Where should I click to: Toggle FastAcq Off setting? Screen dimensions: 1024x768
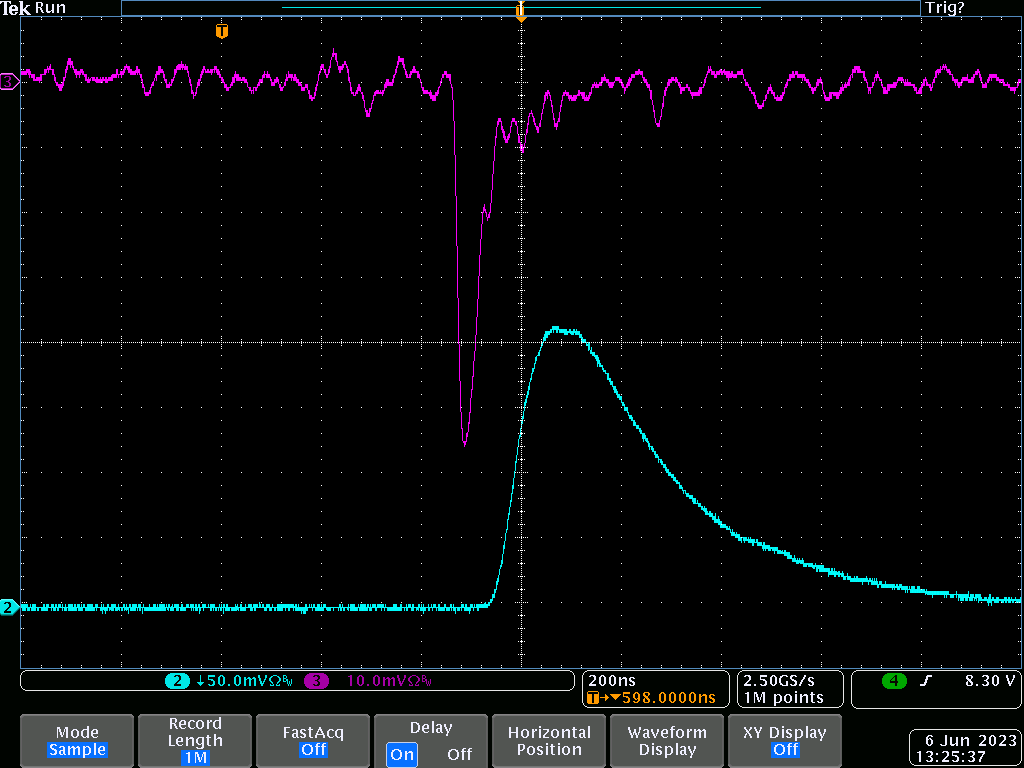click(313, 741)
